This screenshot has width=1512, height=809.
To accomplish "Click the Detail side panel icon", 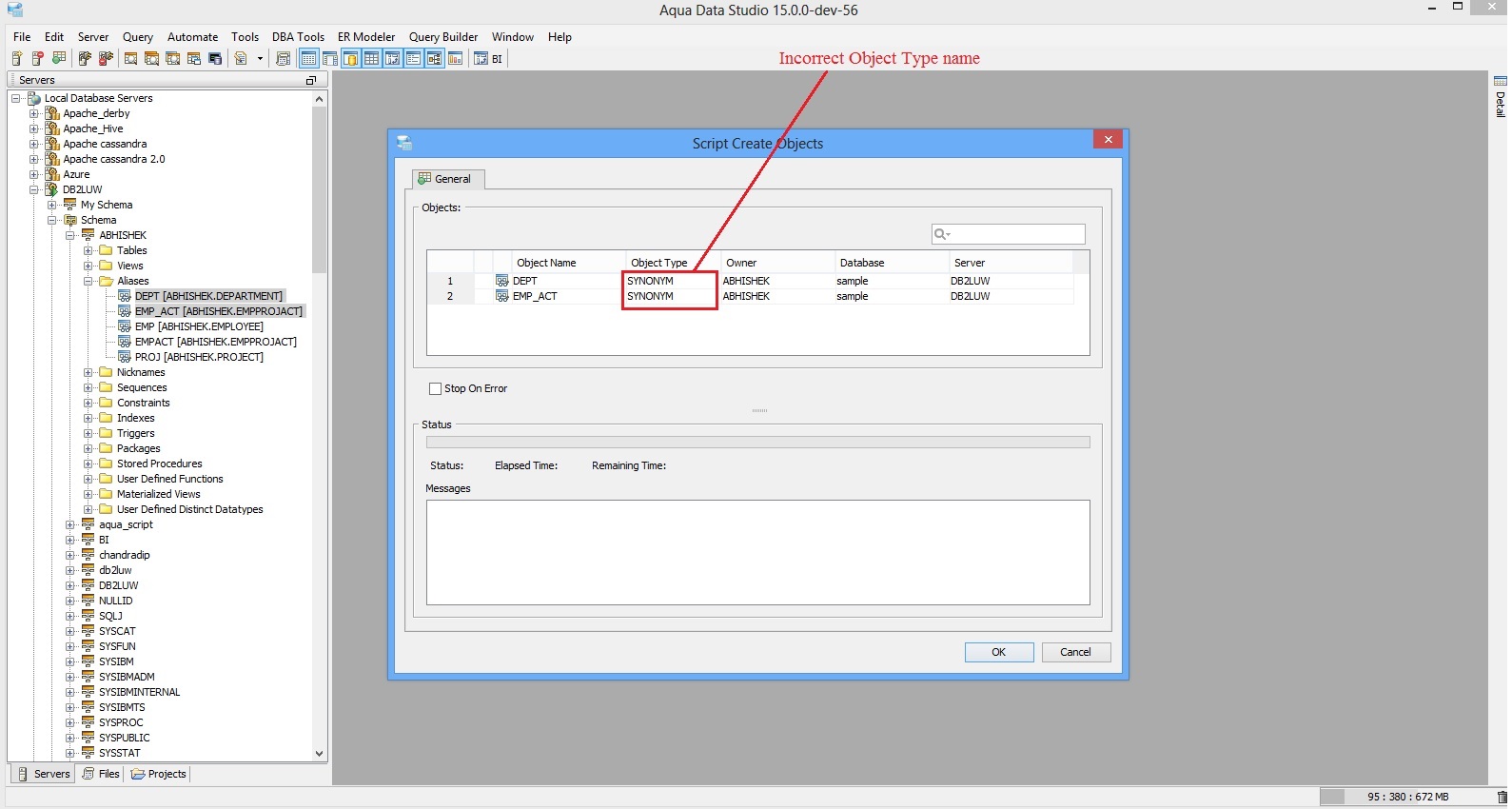I will point(1501,81).
